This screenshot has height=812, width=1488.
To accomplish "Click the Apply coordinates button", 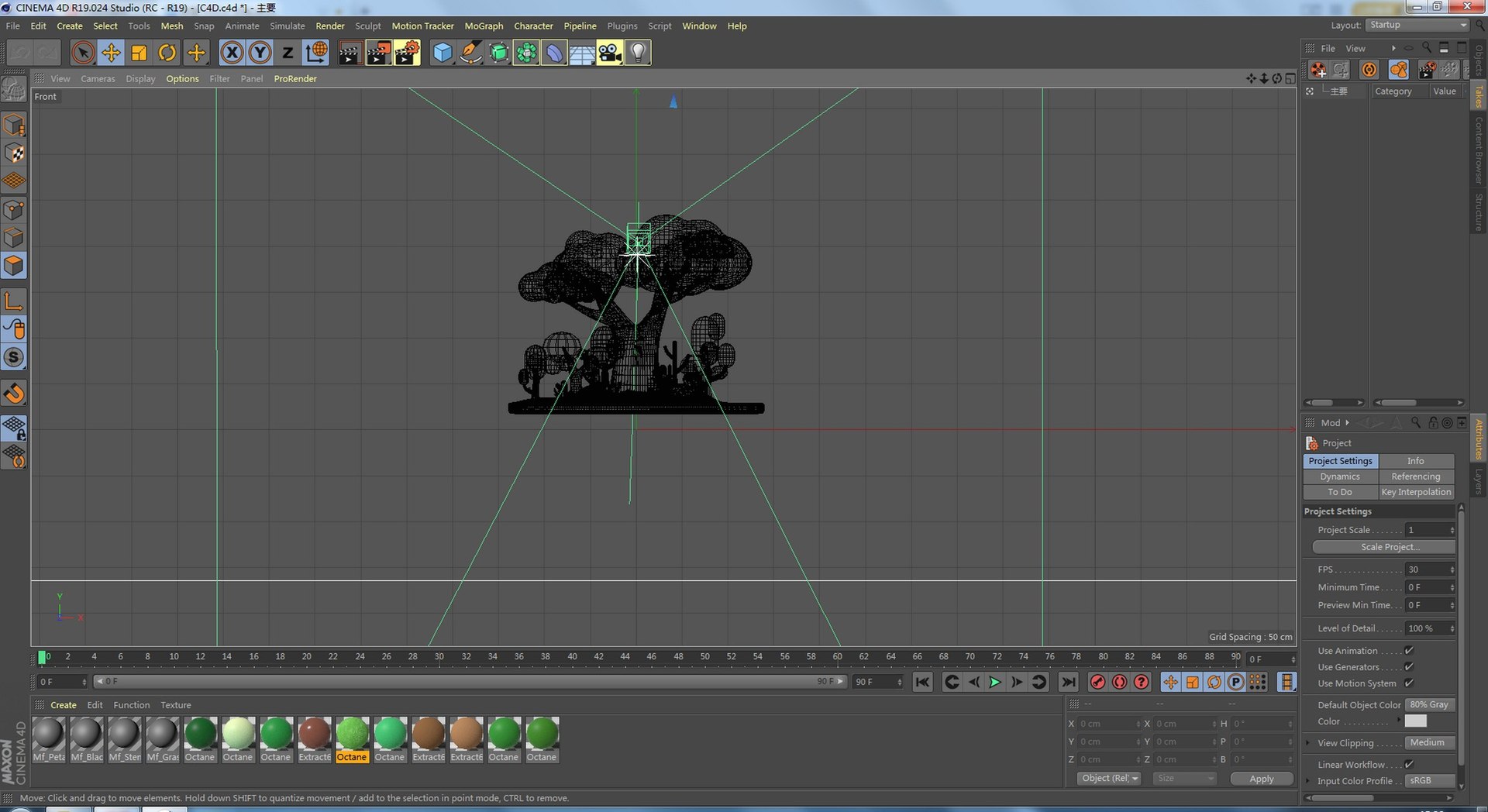I will pos(1262,779).
